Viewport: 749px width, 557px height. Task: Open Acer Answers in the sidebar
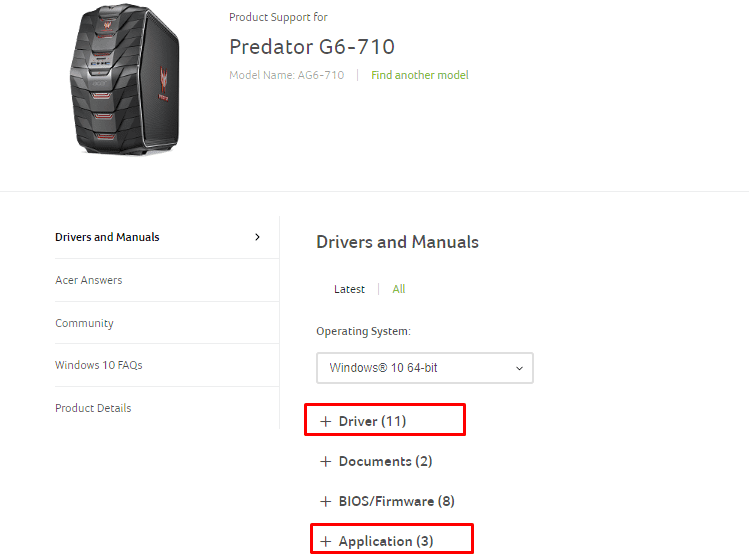[x=89, y=280]
